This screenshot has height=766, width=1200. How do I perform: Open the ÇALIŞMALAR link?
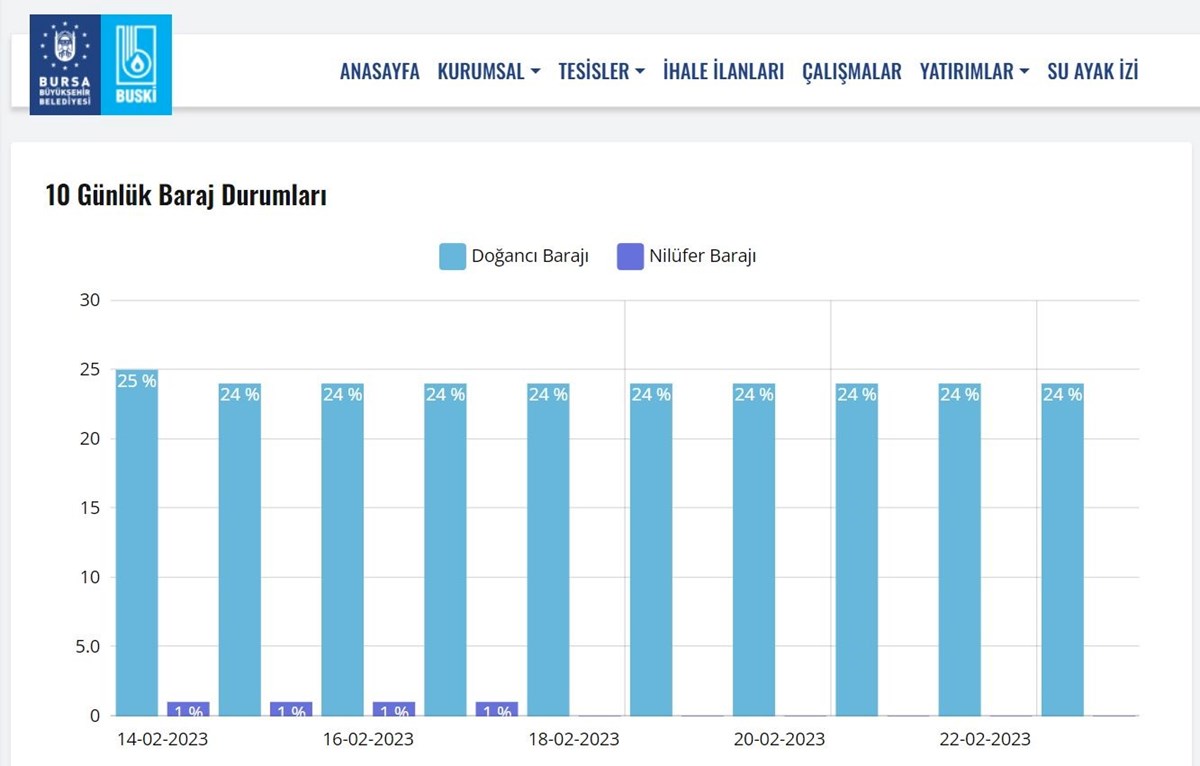(851, 71)
